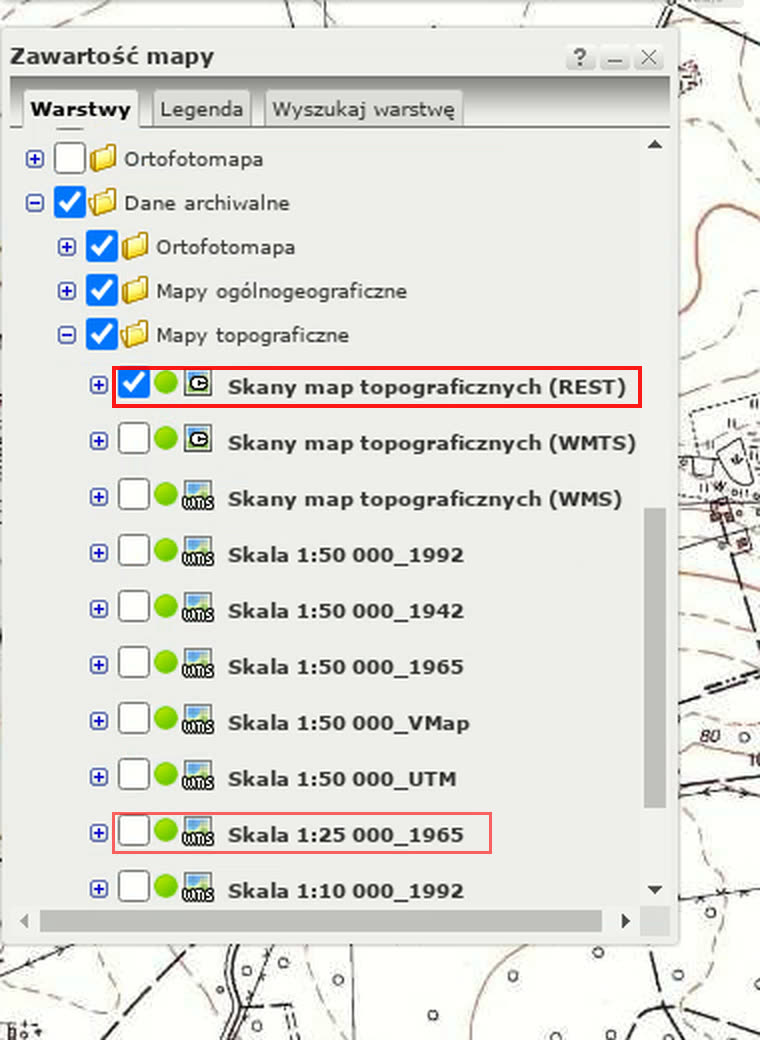Image resolution: width=760 pixels, height=1040 pixels.
Task: Expand Skany map topograficznych (WMTS) layer
Action: (x=99, y=440)
